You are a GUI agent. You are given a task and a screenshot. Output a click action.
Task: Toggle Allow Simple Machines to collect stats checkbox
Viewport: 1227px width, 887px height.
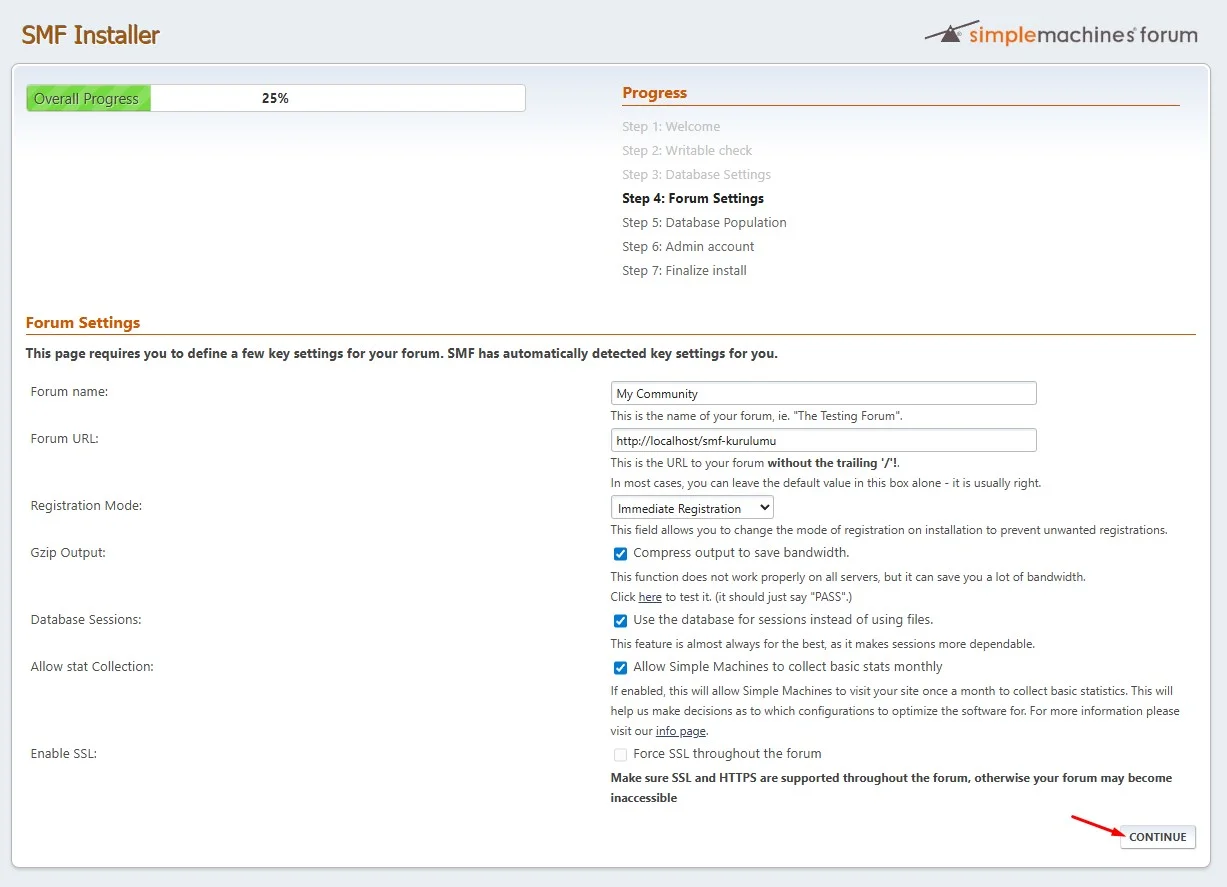pos(621,667)
